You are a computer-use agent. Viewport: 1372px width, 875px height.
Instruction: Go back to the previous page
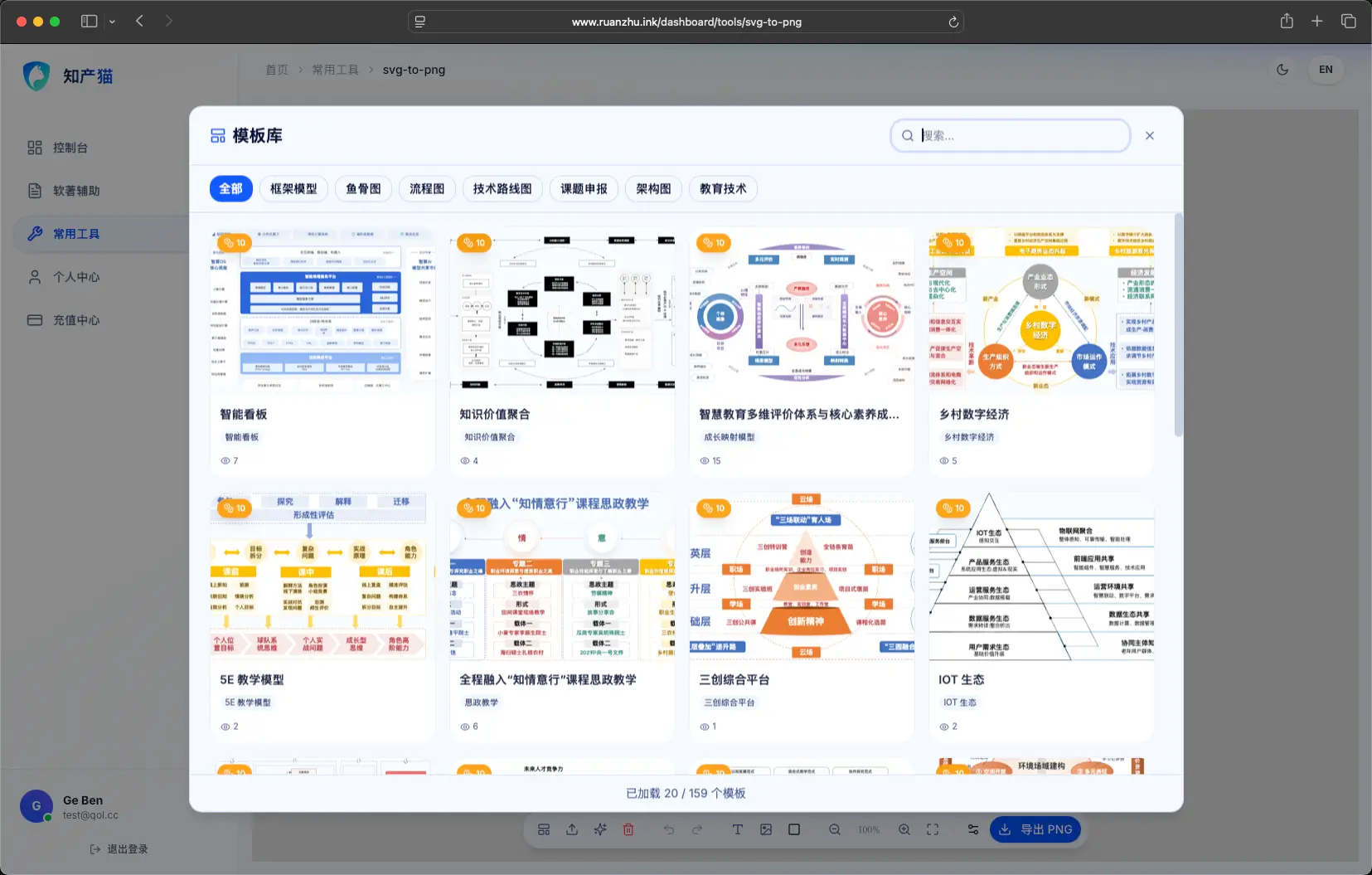pyautogui.click(x=139, y=22)
